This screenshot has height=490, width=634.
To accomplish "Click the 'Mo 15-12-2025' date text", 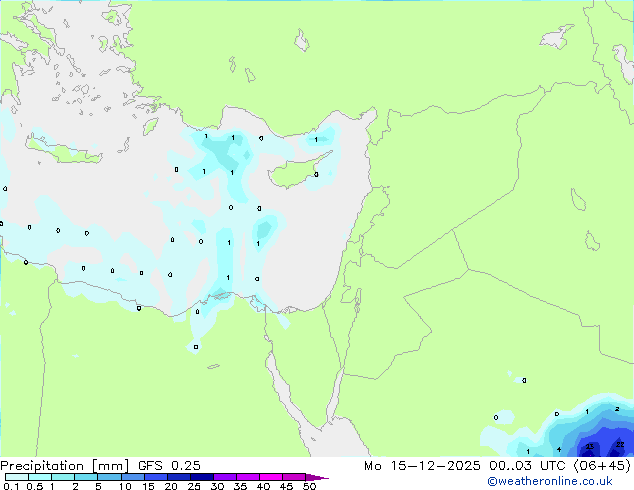I will (x=422, y=466).
